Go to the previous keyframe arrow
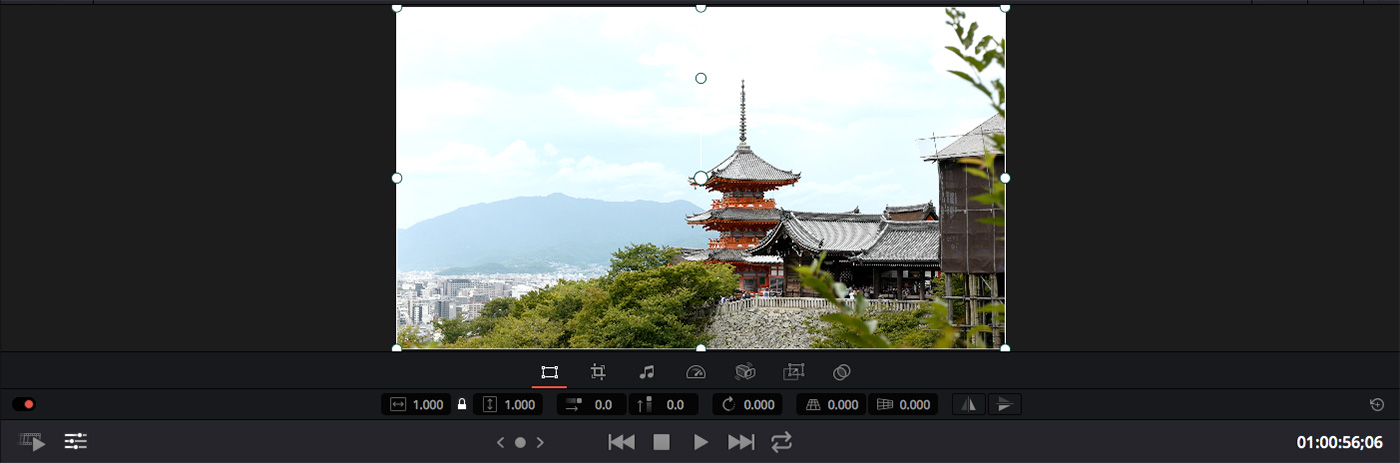This screenshot has width=1400, height=463. (501, 442)
